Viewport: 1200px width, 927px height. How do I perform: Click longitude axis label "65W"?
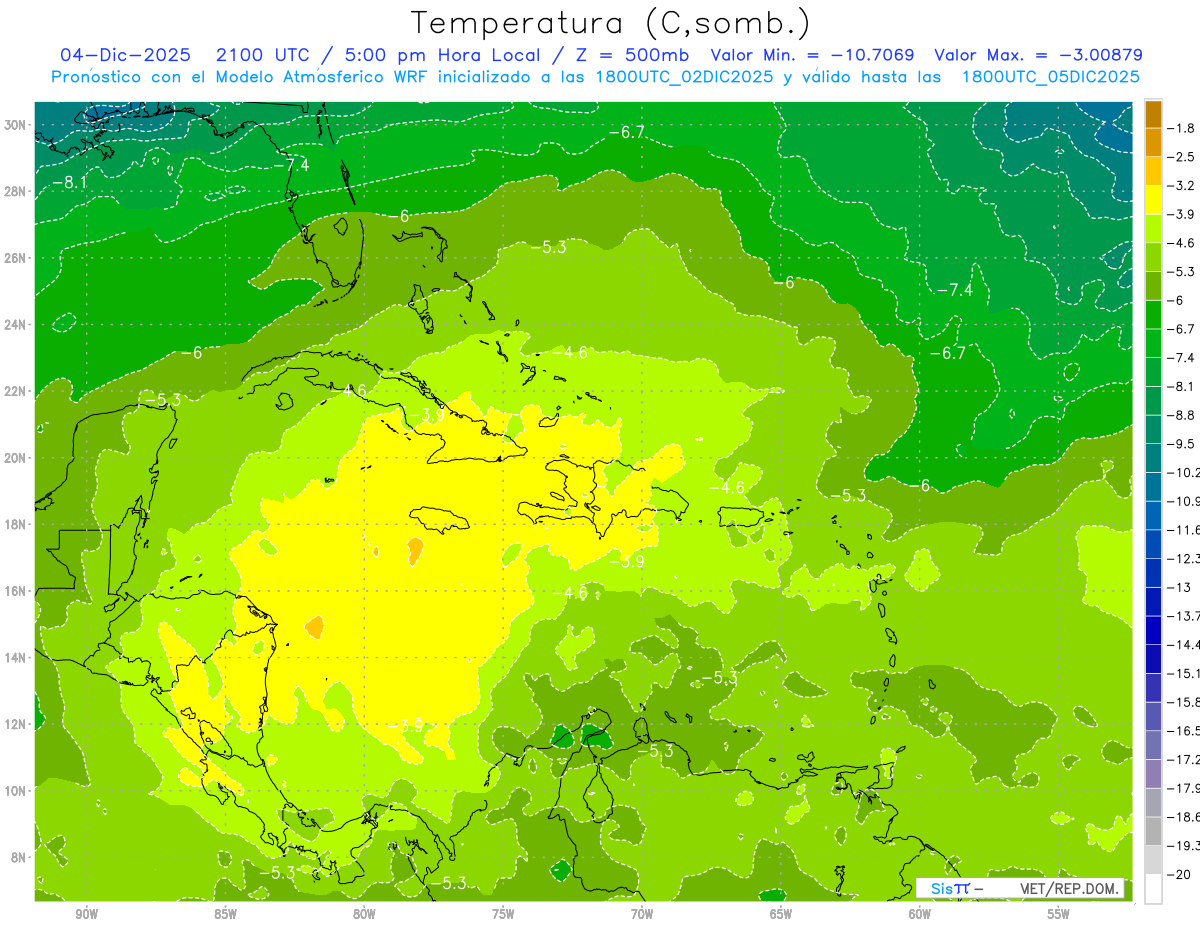click(x=781, y=914)
